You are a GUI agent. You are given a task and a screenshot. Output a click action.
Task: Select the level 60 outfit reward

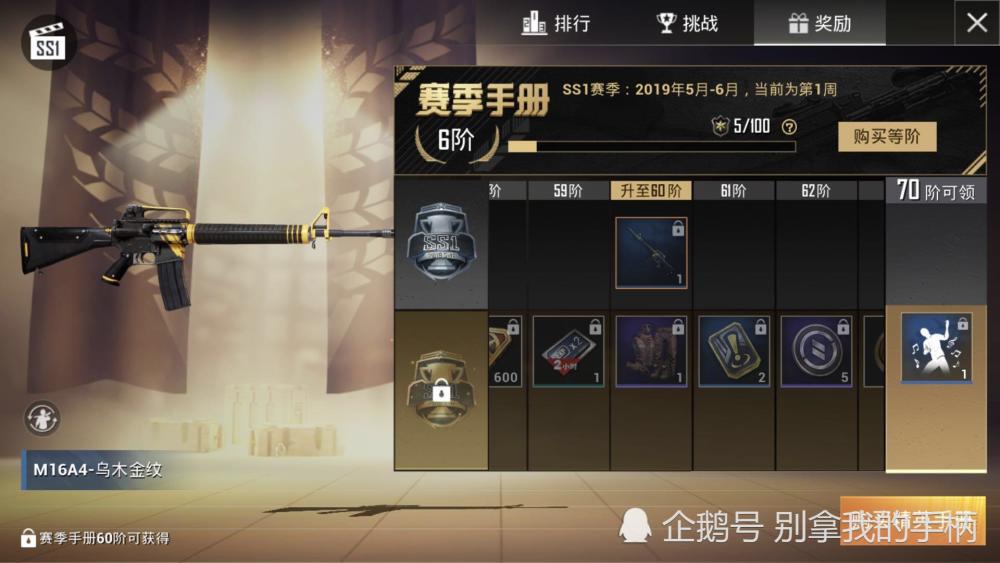pos(651,351)
